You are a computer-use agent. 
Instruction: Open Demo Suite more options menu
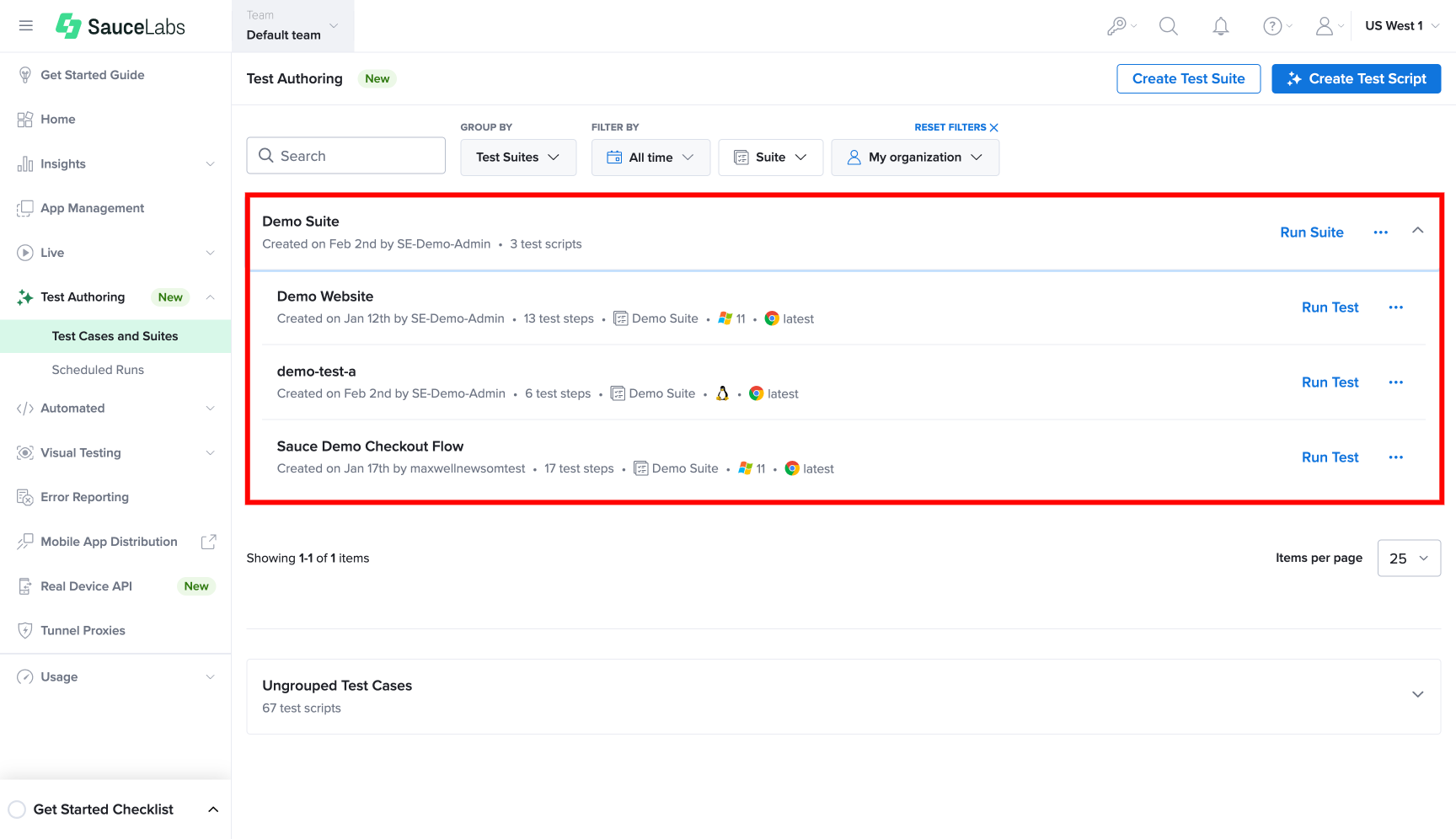1381,232
